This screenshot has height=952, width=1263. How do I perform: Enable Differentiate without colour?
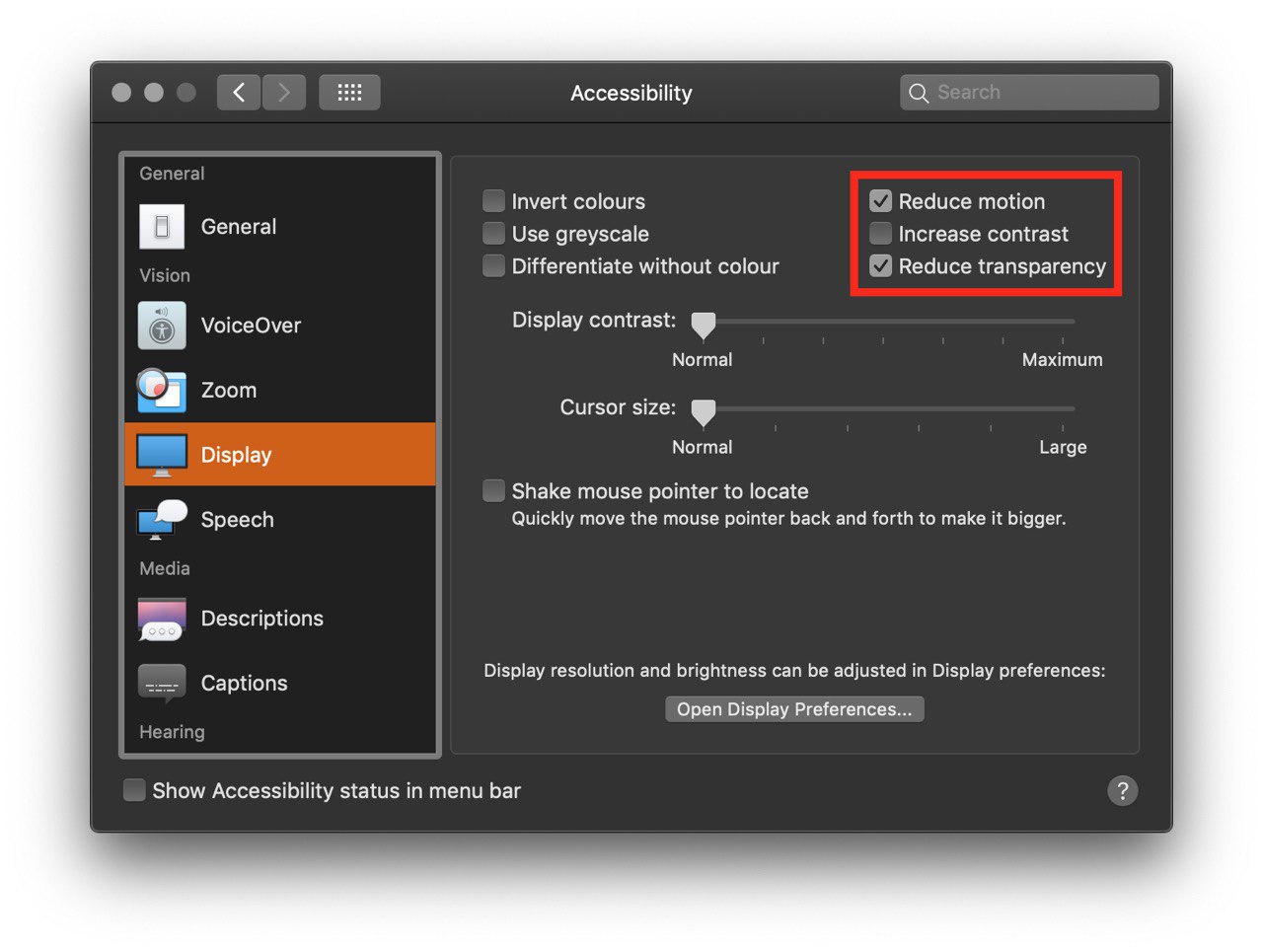coord(493,266)
